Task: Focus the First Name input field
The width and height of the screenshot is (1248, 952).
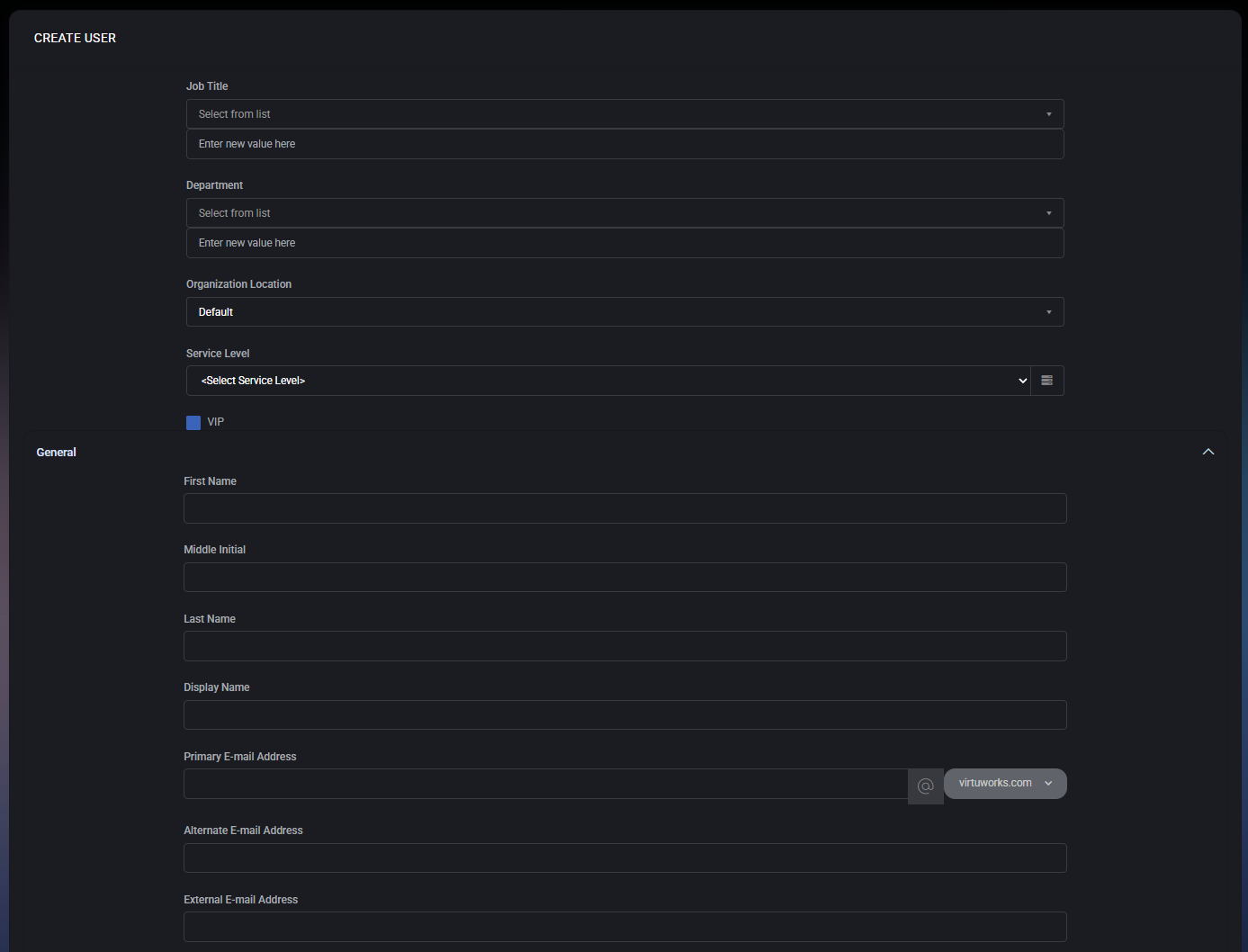Action: (624, 508)
